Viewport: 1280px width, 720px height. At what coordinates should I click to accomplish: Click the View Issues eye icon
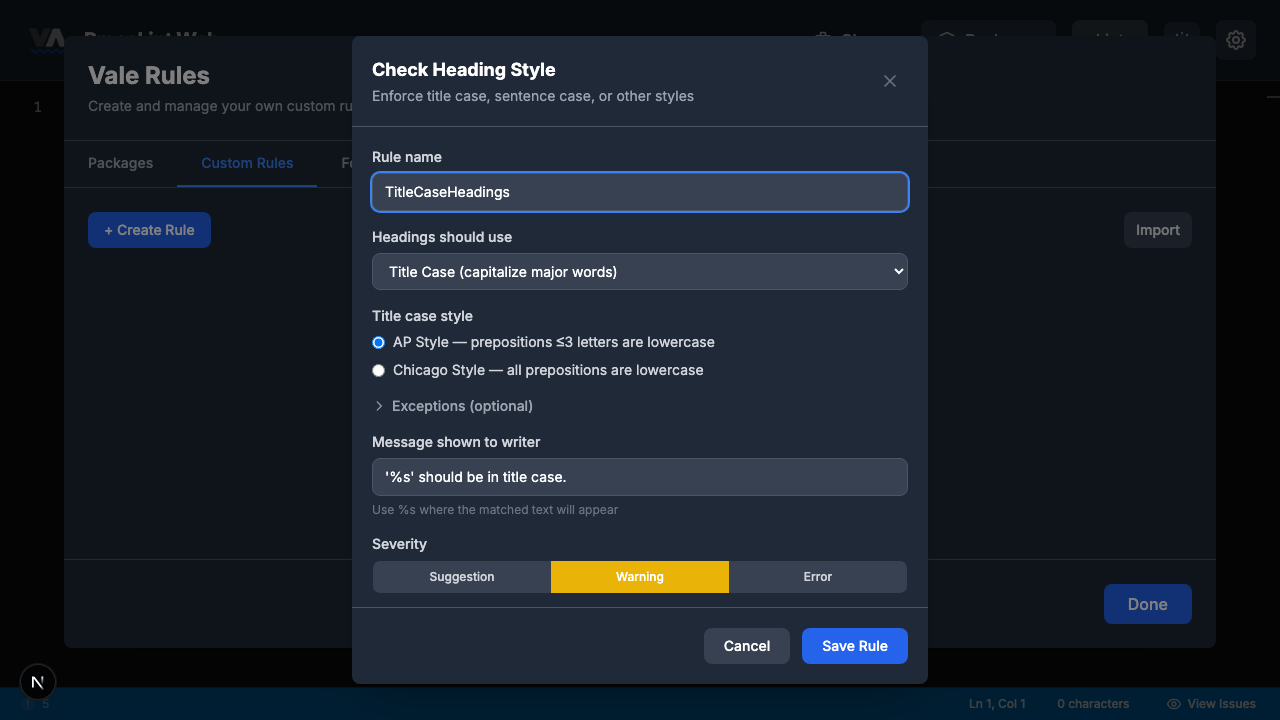coord(1172,704)
